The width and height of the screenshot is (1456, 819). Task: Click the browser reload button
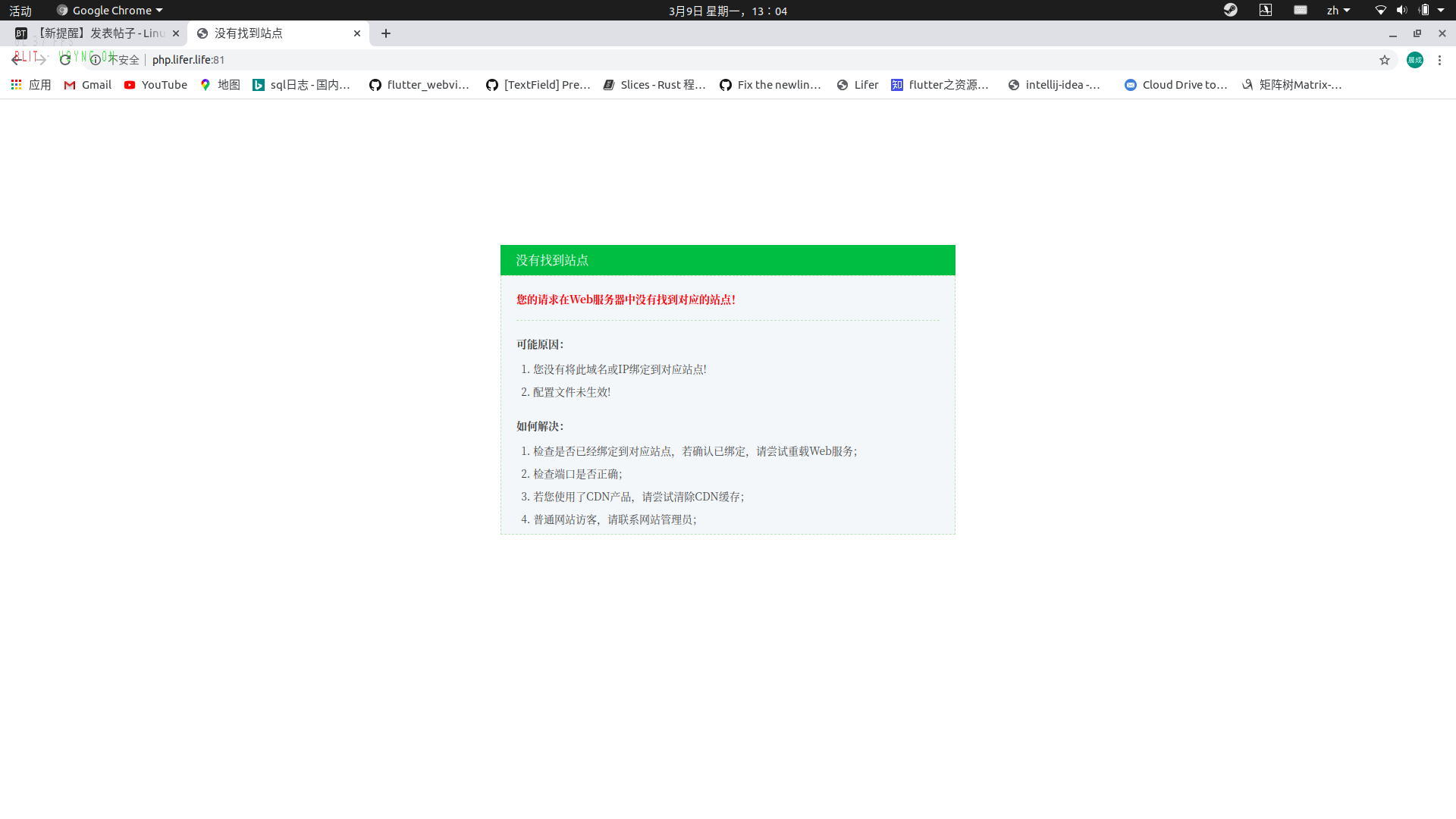tap(65, 60)
